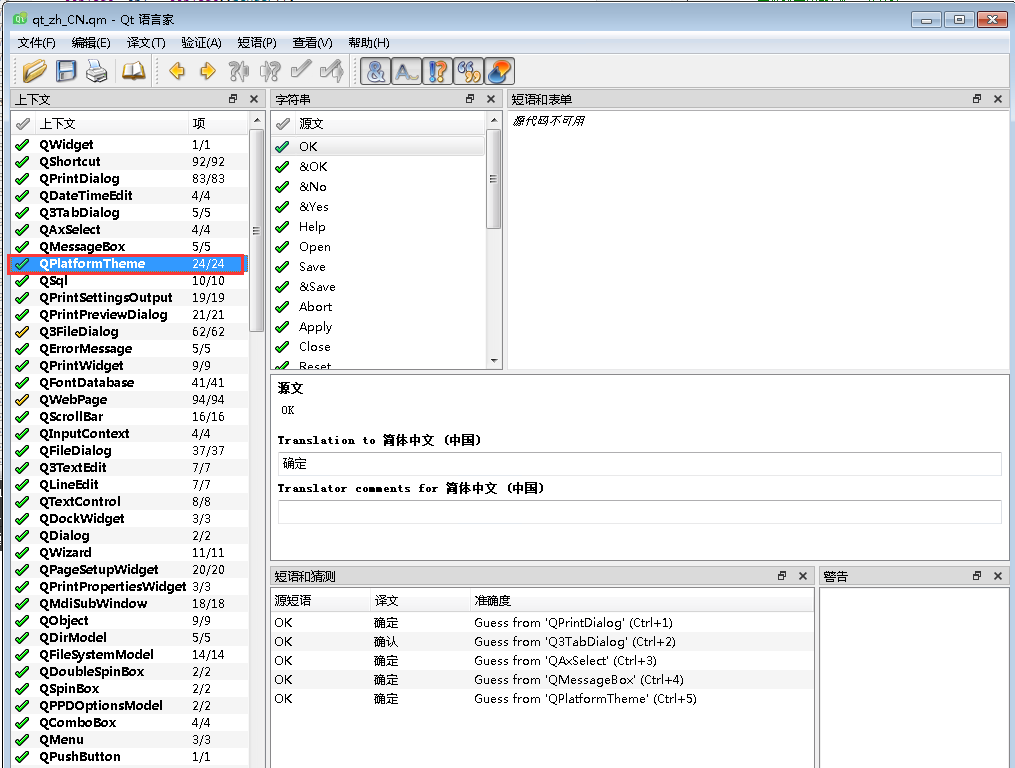Undock the 短语和猜测 panel
1015x768 pixels.
[x=784, y=575]
